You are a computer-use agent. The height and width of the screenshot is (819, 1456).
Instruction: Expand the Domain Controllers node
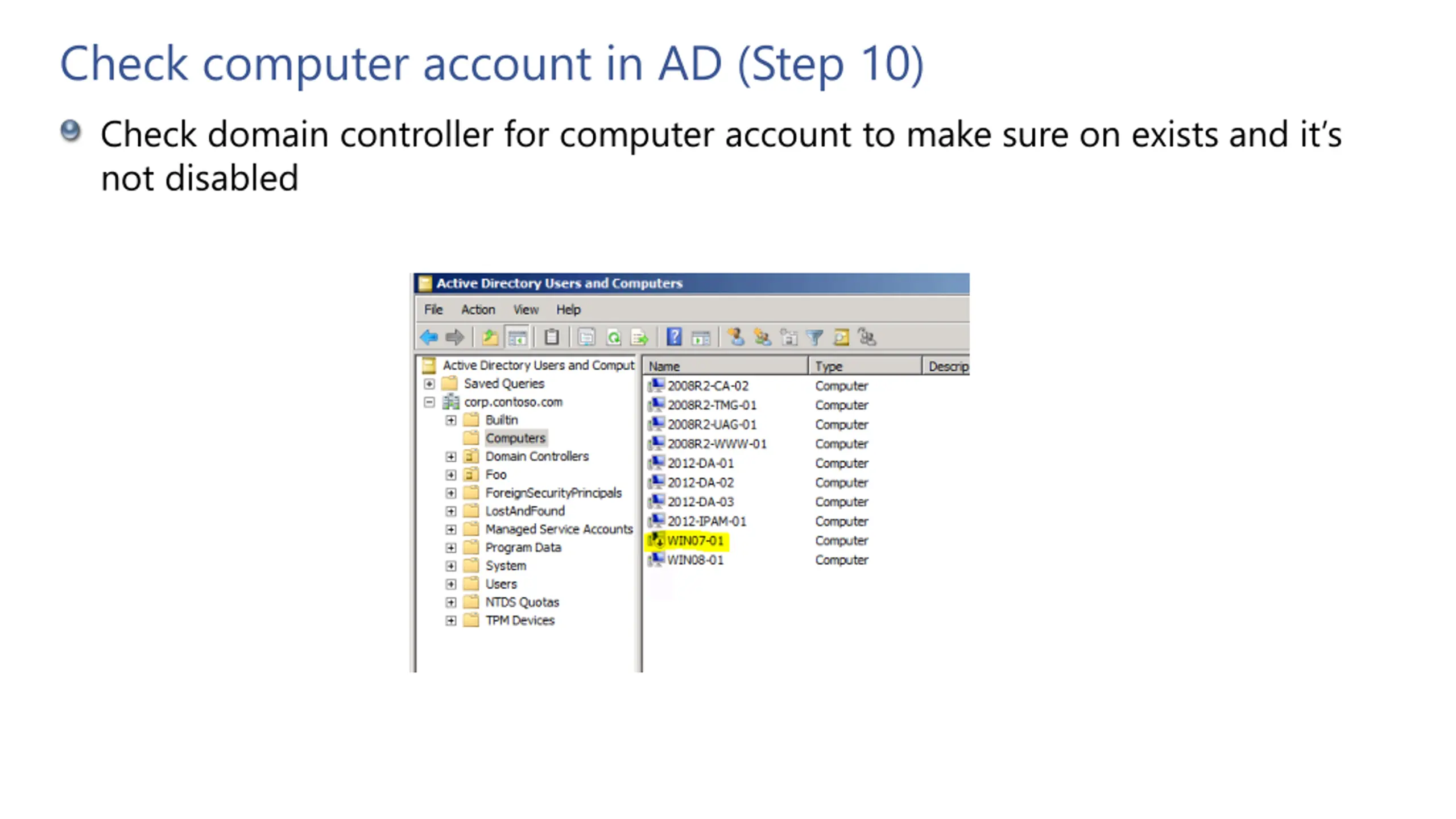(x=451, y=457)
